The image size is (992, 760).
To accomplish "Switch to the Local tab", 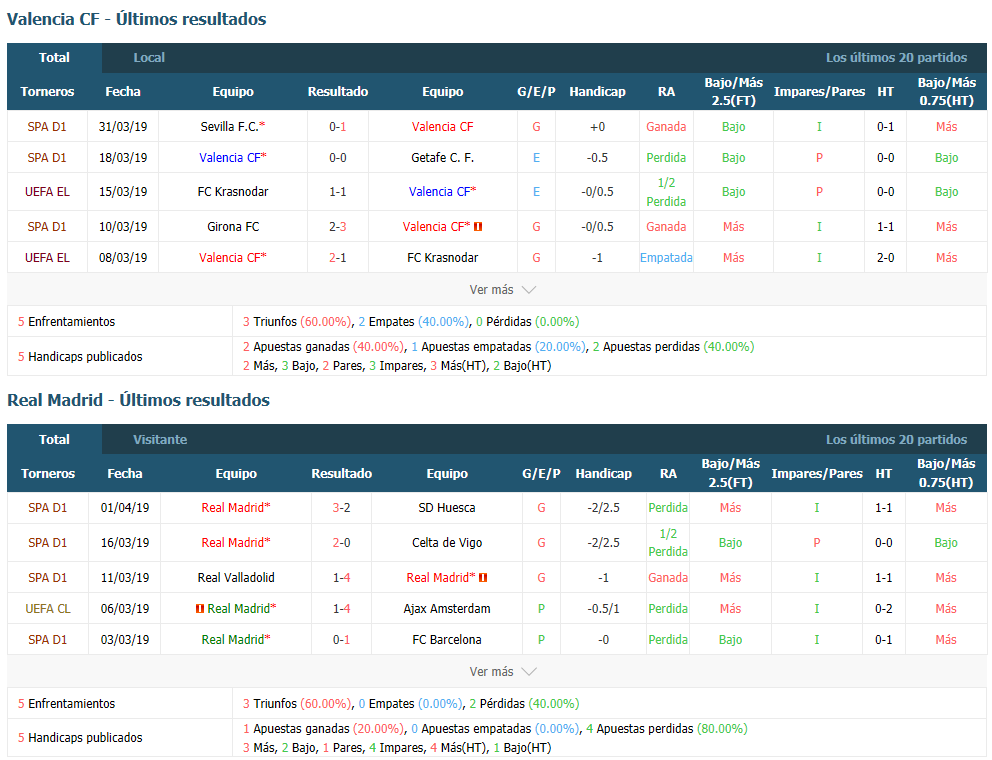I will [x=149, y=58].
